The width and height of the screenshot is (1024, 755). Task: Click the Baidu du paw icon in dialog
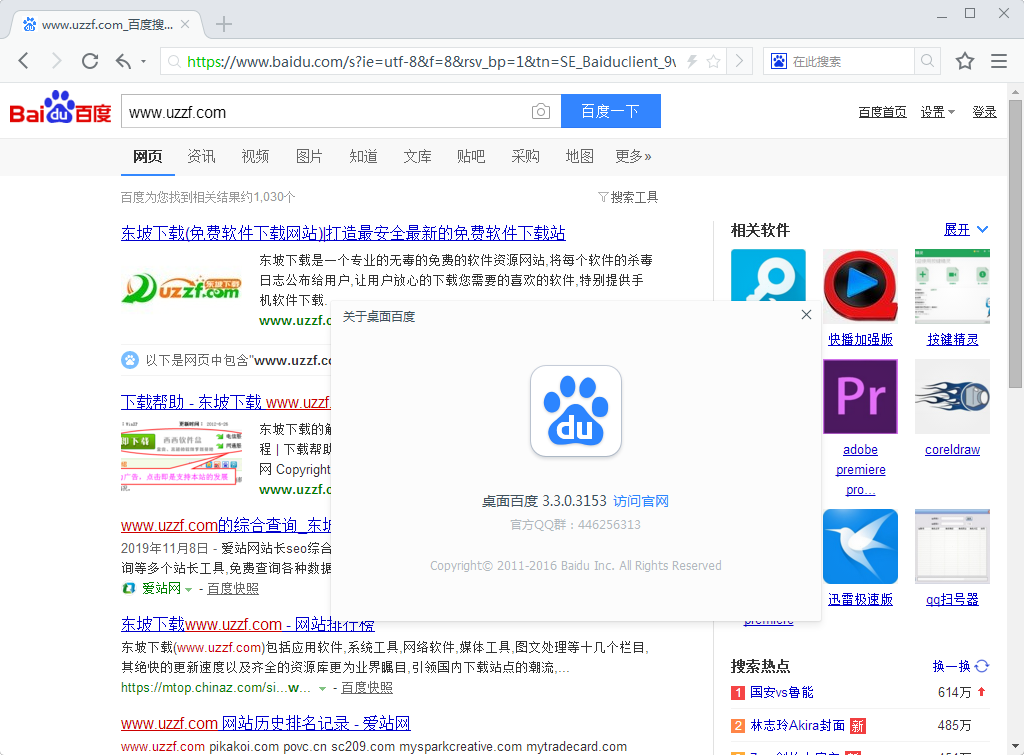pos(575,411)
